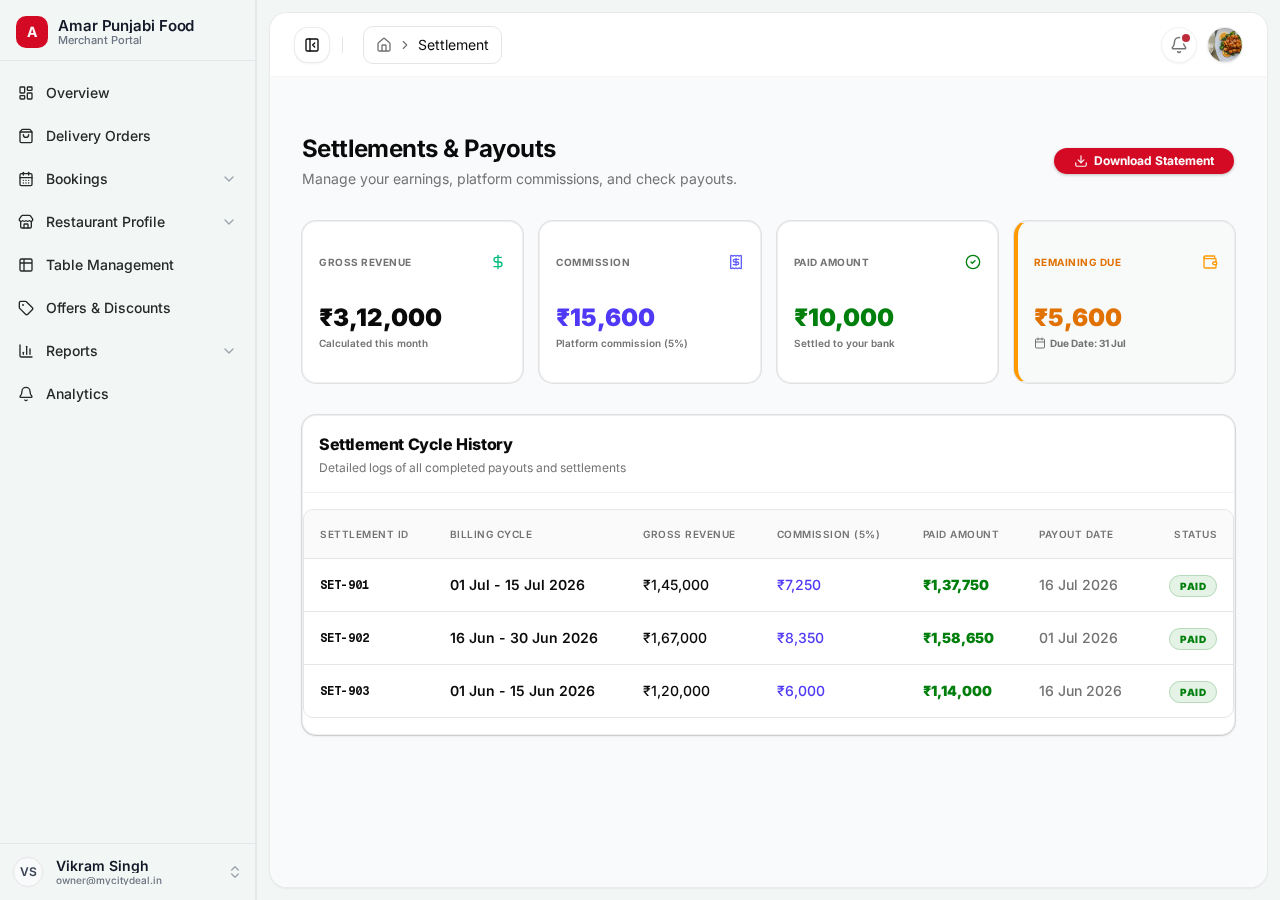Viewport: 1280px width, 900px height.
Task: Open the notifications bell
Action: [1179, 45]
